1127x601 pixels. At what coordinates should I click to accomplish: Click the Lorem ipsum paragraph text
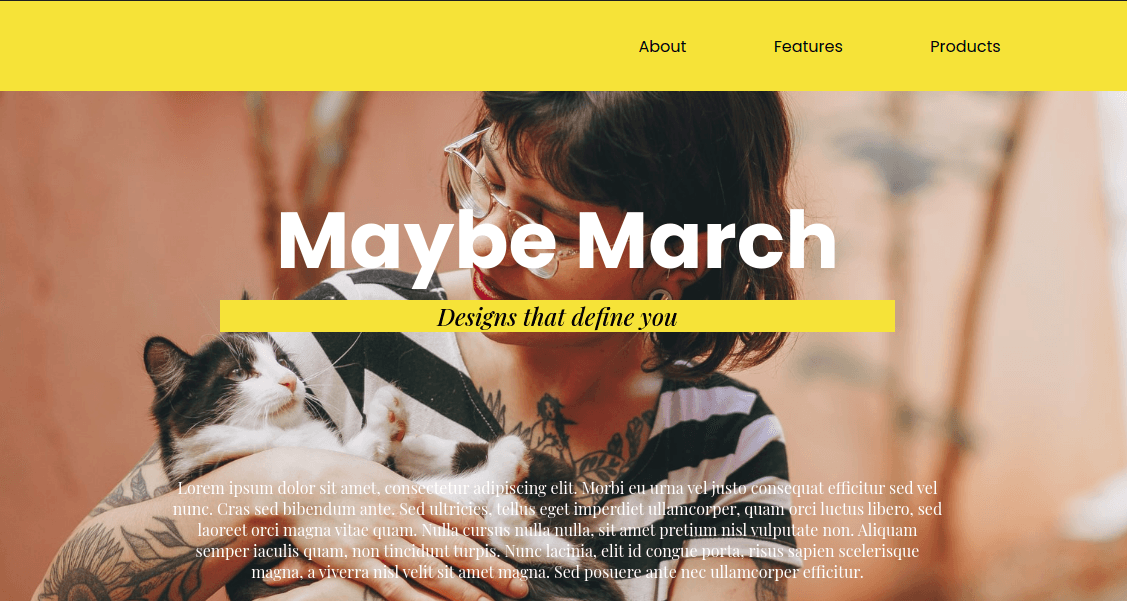point(557,530)
